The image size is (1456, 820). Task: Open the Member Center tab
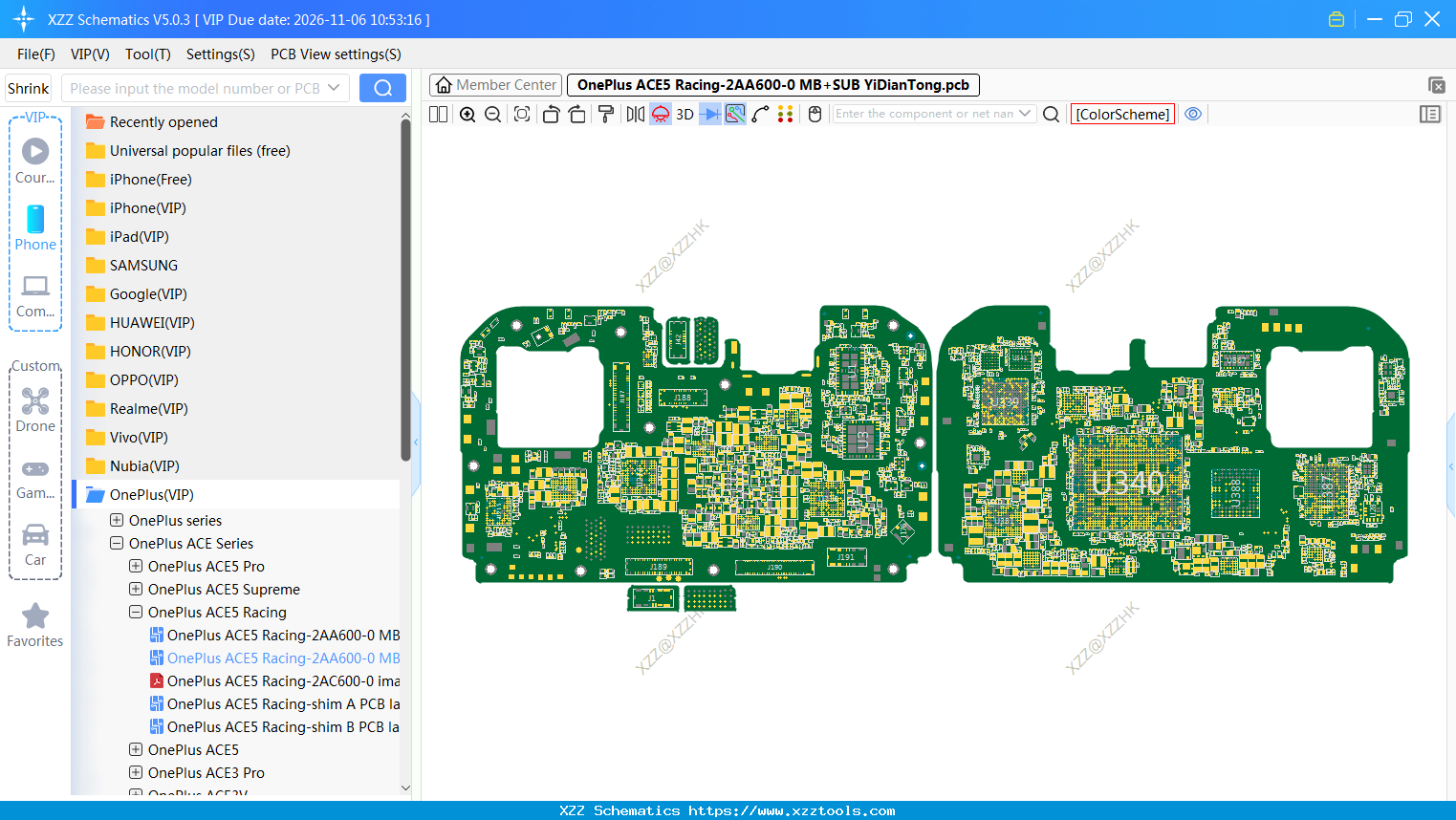tap(495, 85)
